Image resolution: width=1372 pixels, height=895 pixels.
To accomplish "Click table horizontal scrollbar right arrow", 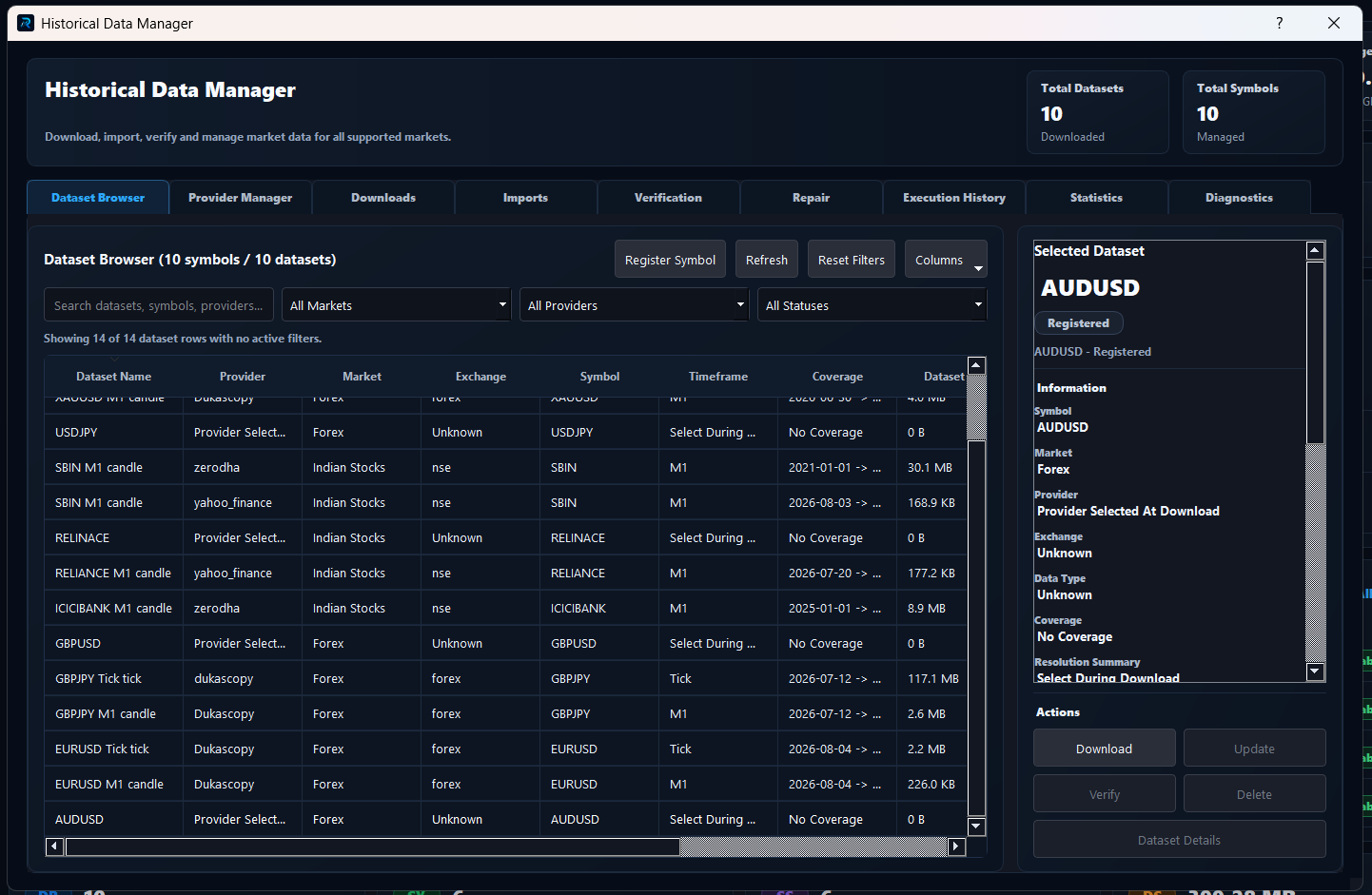I will (956, 846).
